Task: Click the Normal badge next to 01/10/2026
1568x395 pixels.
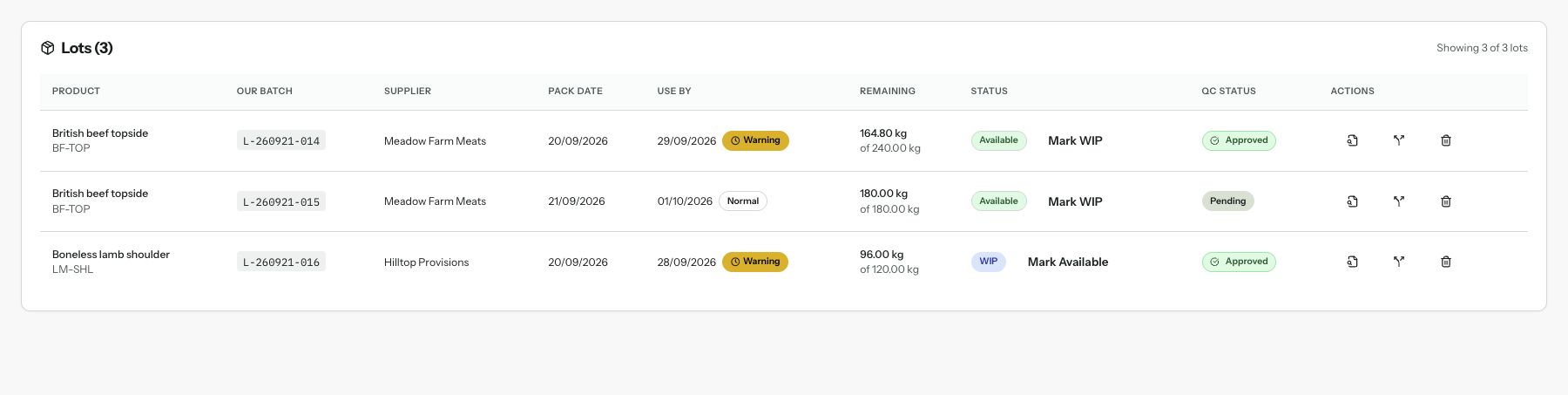Action: [743, 201]
